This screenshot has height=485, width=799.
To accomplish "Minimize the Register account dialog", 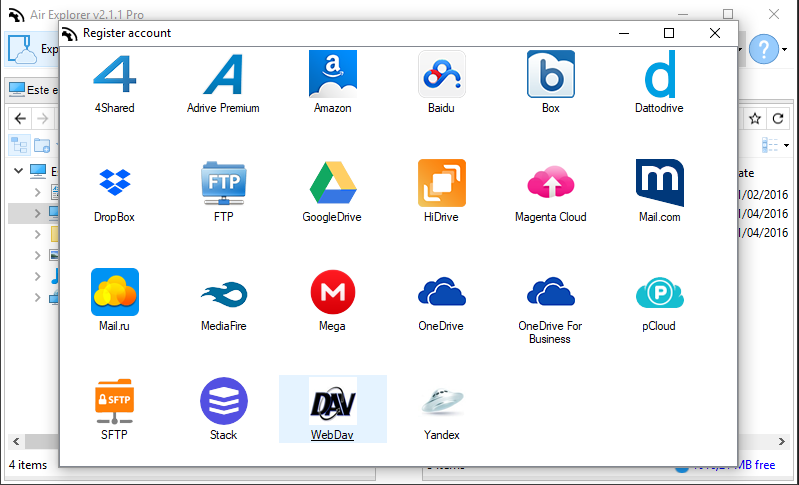I will tap(624, 33).
